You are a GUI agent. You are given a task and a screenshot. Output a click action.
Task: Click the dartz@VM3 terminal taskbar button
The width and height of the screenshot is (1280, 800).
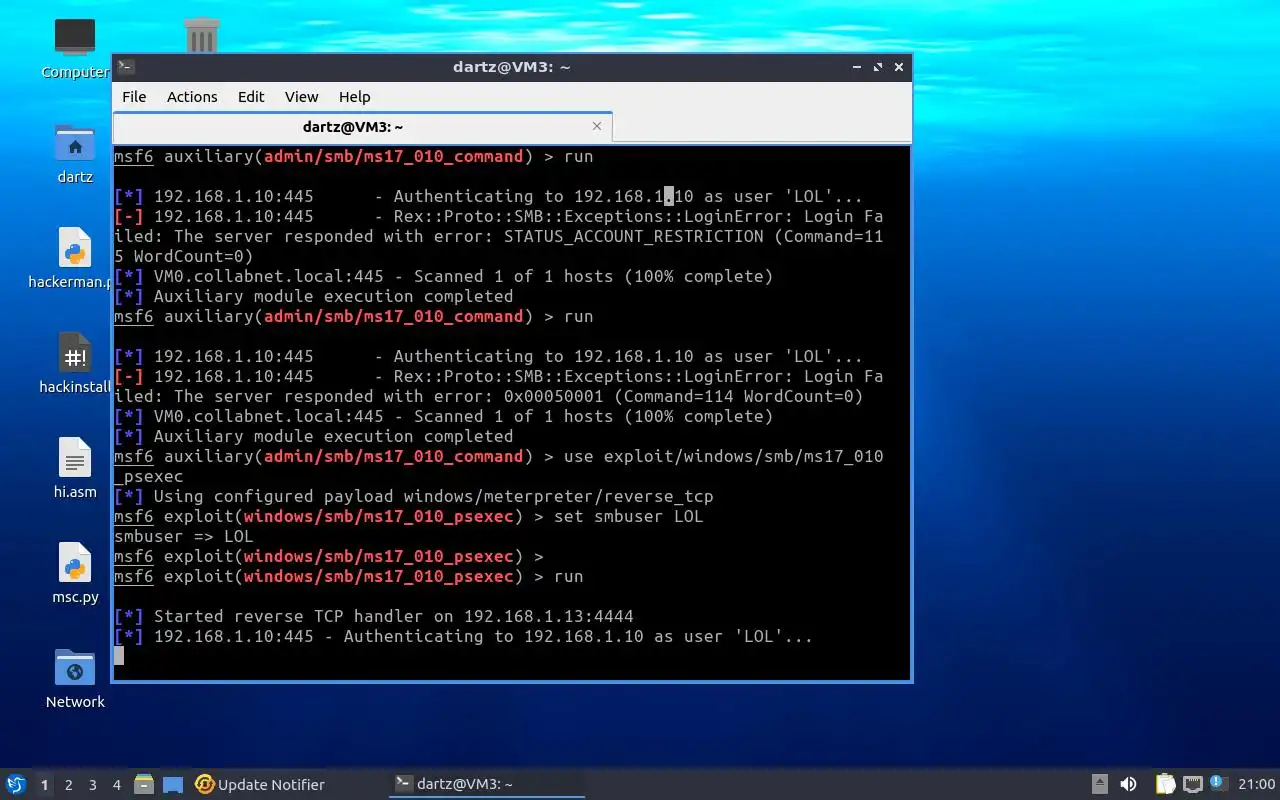[487, 784]
